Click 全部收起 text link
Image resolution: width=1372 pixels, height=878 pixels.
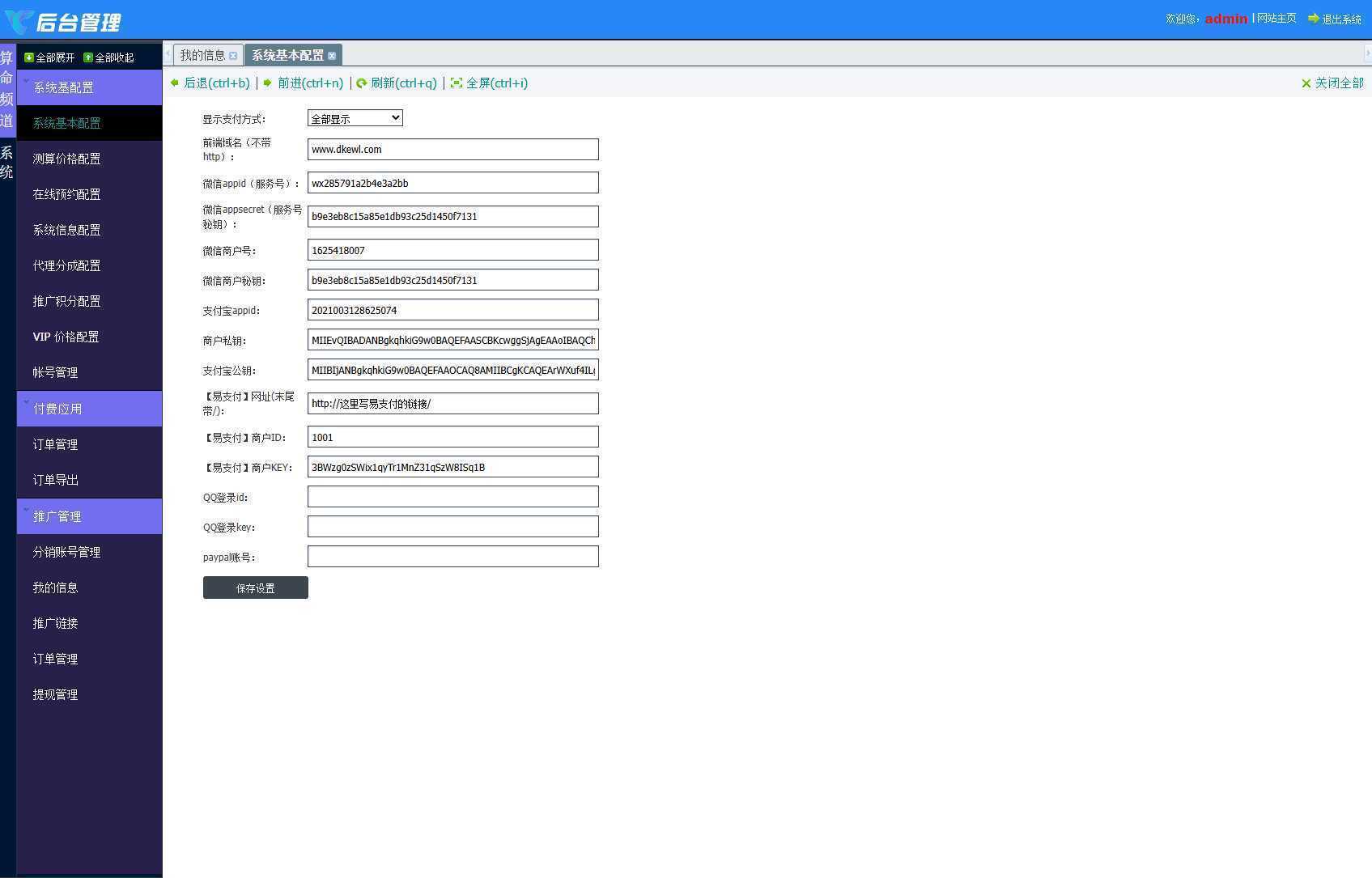tap(115, 57)
